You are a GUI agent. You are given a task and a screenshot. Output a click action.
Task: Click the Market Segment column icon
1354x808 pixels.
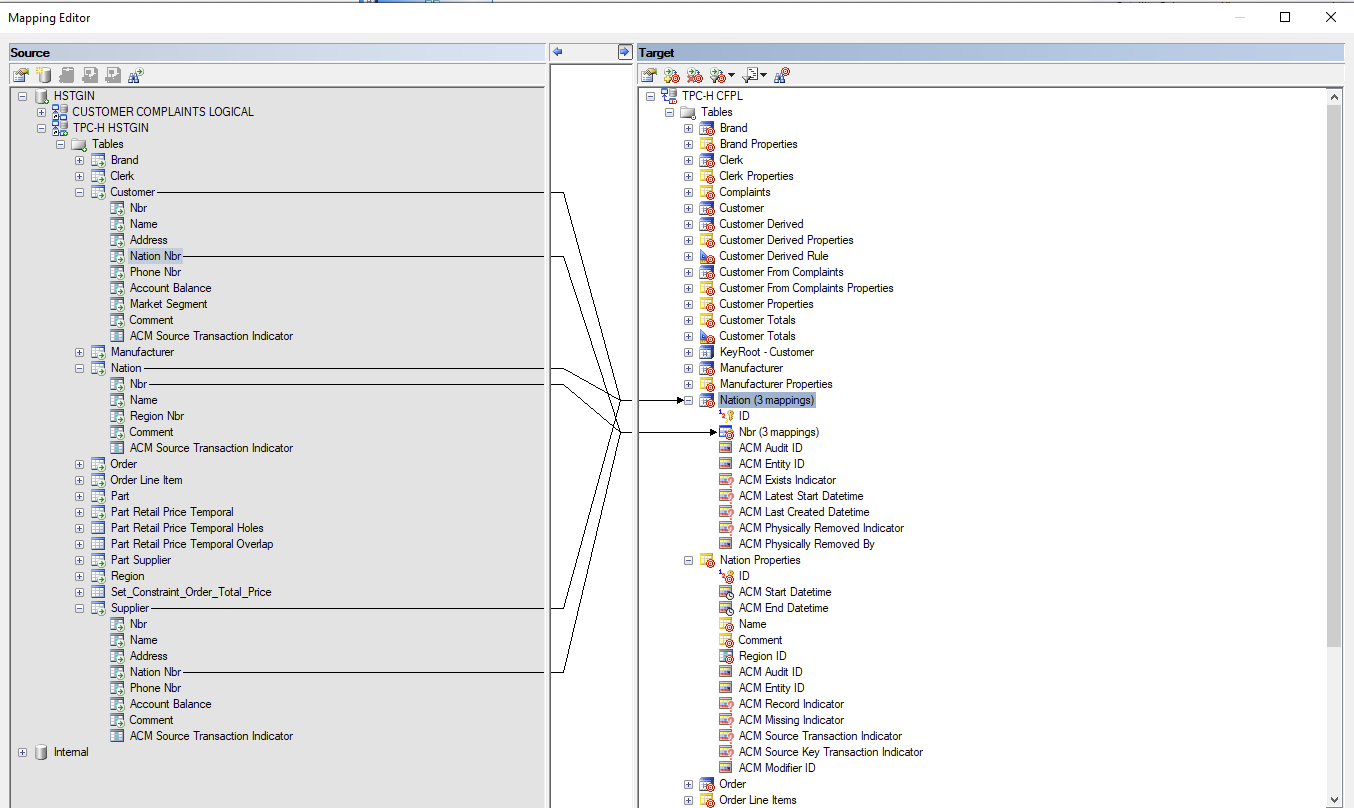[117, 304]
